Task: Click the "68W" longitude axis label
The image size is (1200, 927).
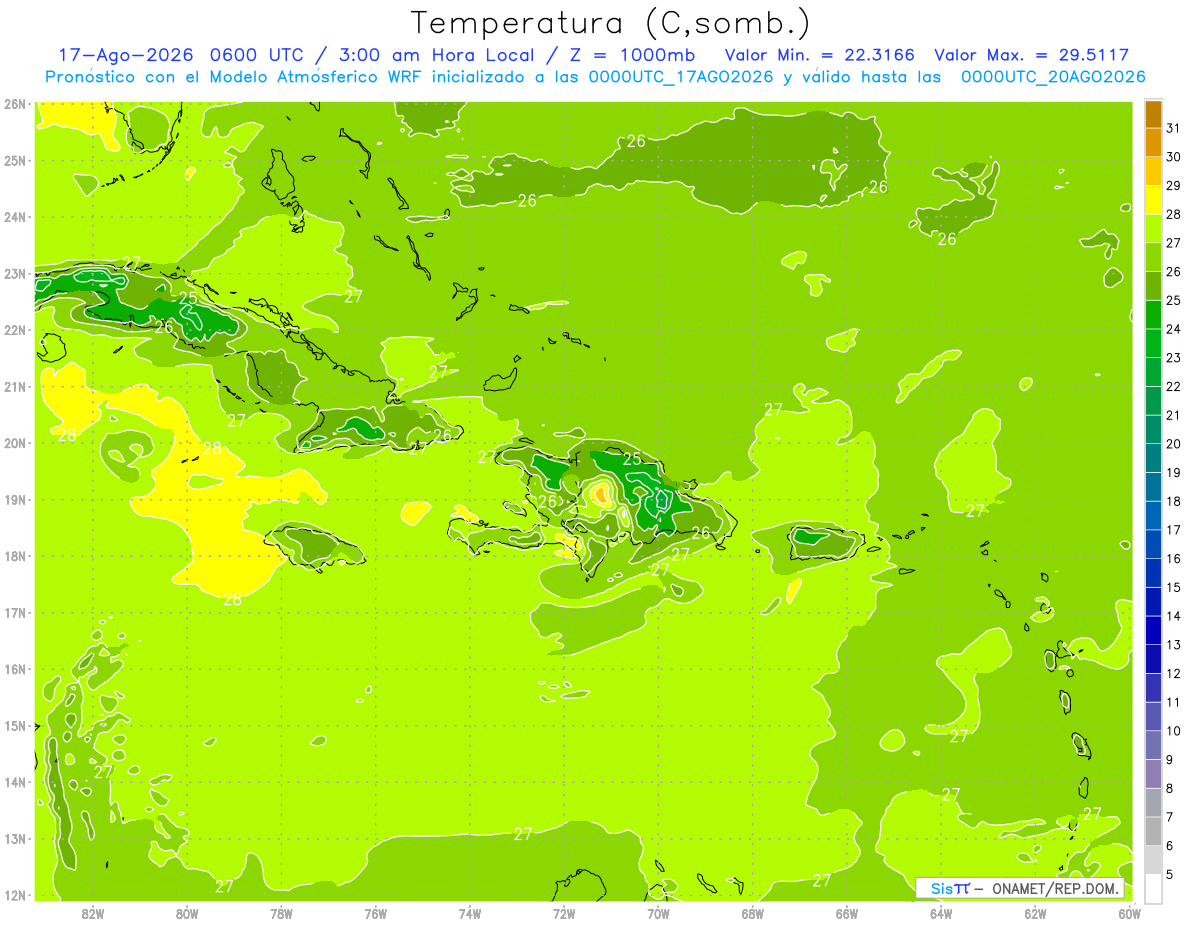Action: coord(753,913)
